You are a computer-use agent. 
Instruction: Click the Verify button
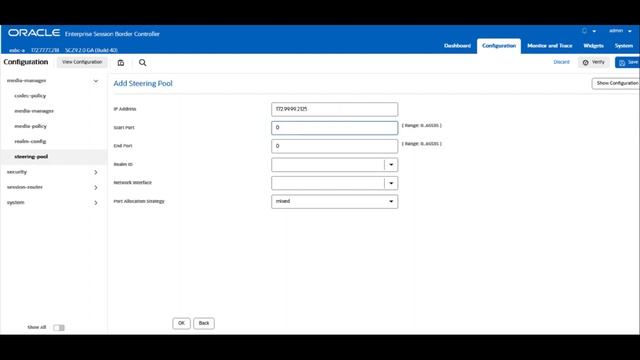click(x=594, y=62)
